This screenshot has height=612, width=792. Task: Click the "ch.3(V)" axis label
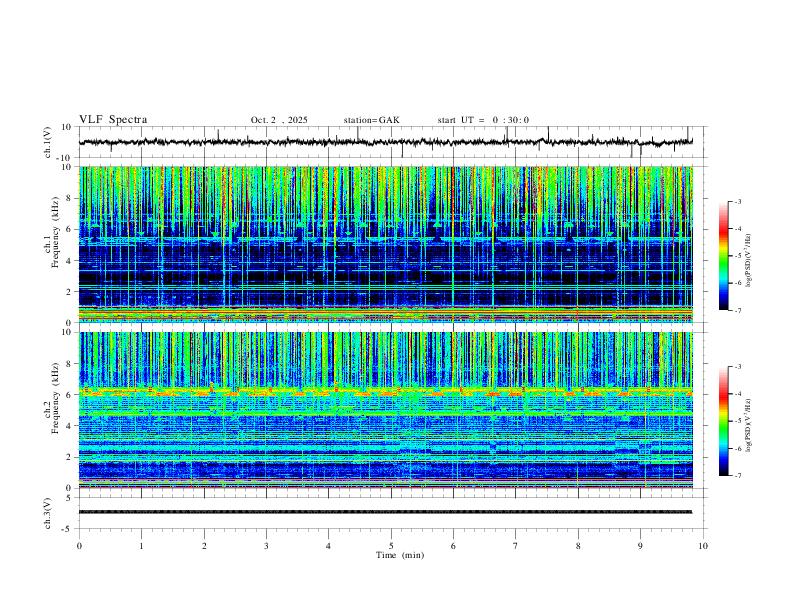(x=48, y=514)
